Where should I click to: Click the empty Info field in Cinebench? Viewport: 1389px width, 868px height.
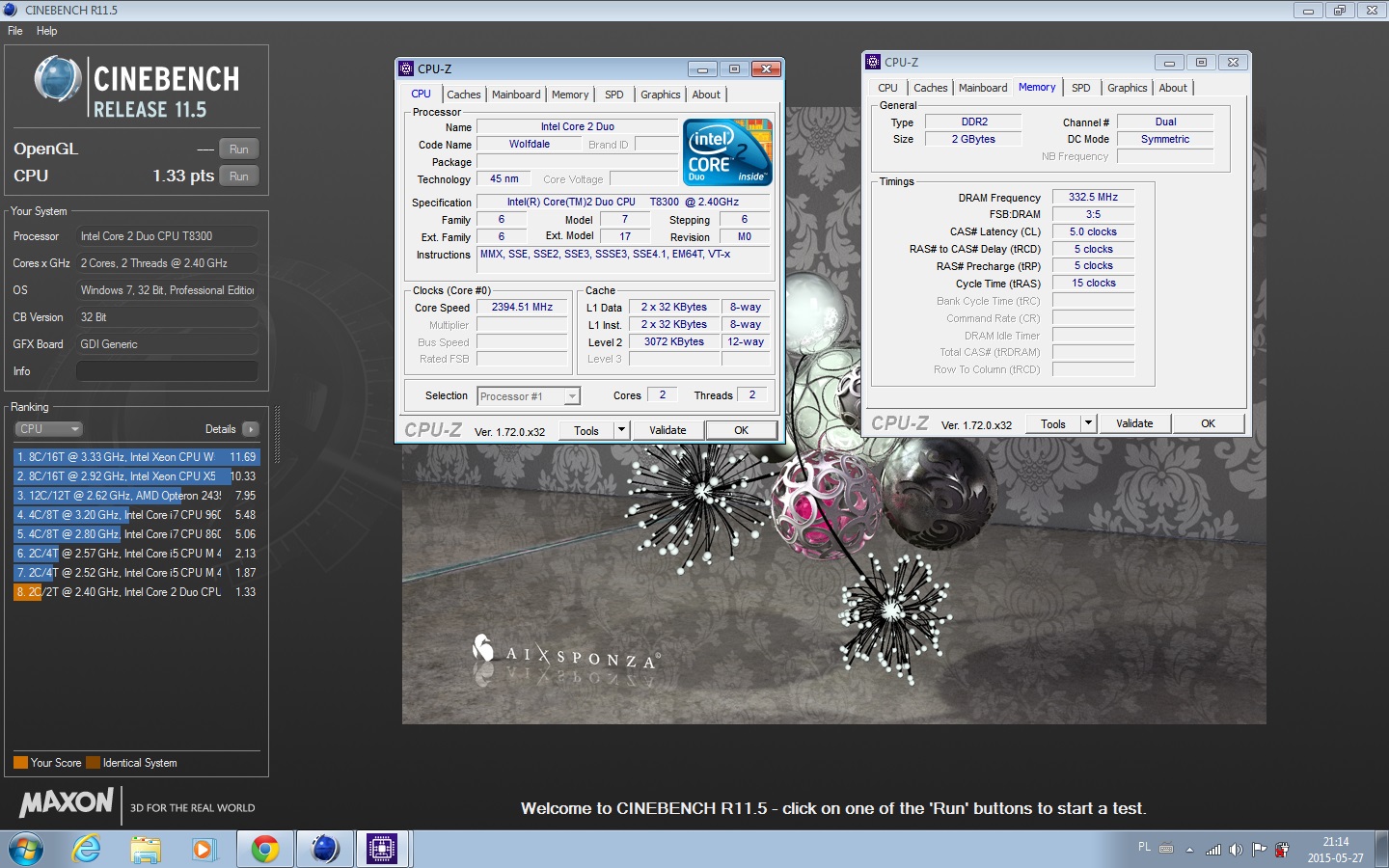[167, 371]
